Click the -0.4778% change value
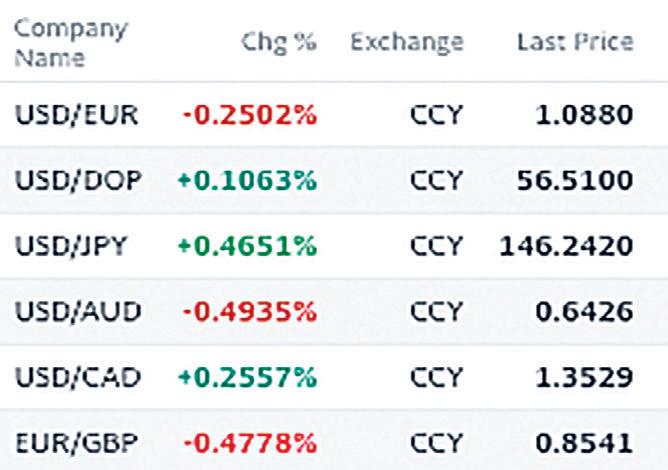 [249, 442]
